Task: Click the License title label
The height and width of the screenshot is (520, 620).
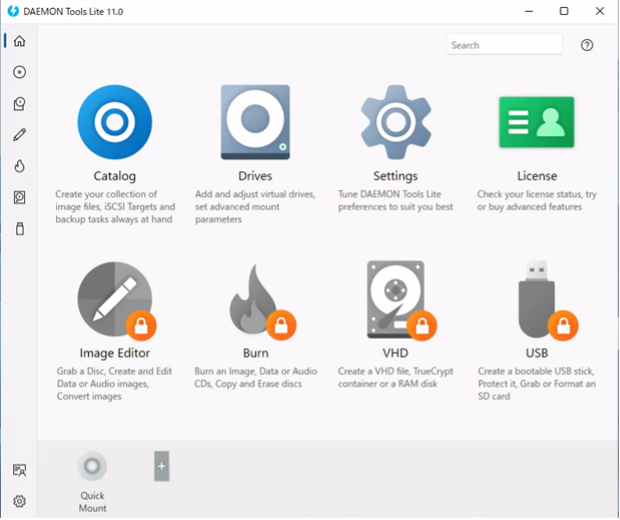Action: (x=537, y=176)
